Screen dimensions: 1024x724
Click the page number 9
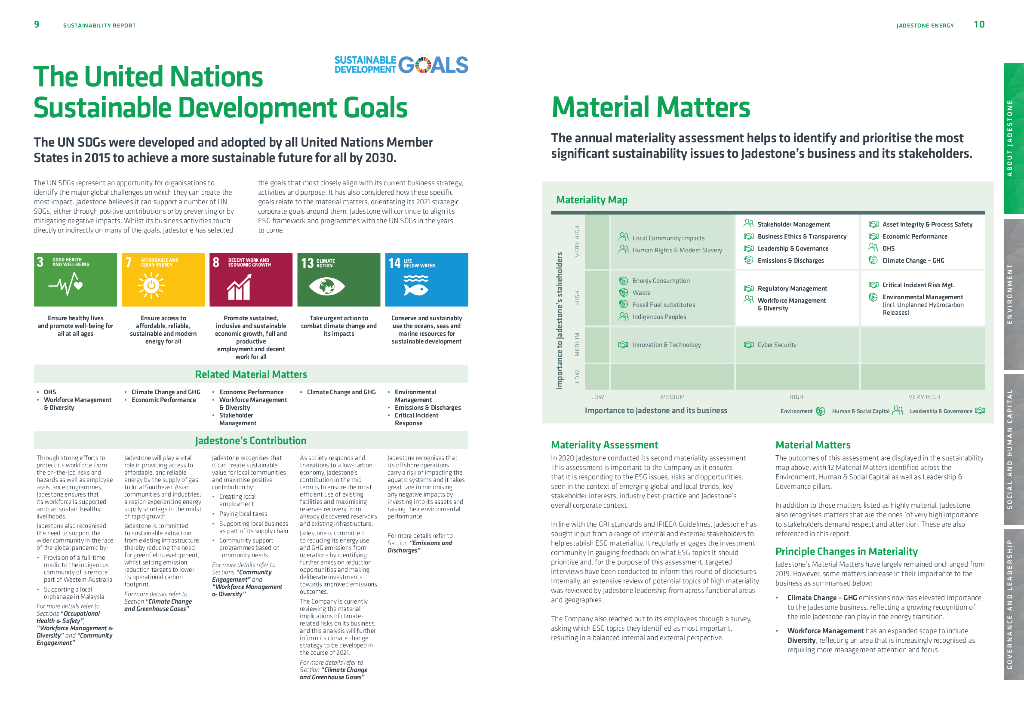[37, 24]
